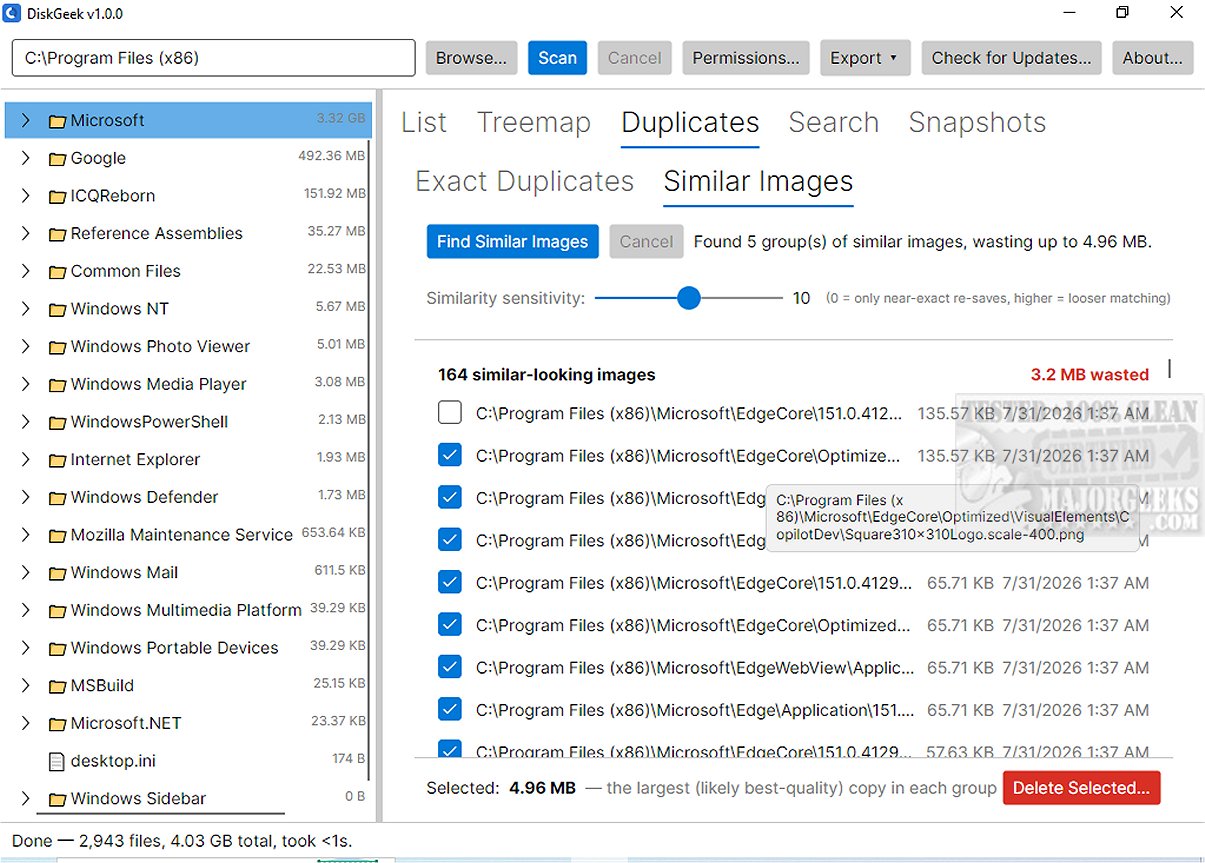Uncheck the EdgeCore\Optimized 65.71 KB image
Screen dimensions: 1205x863
[x=450, y=625]
